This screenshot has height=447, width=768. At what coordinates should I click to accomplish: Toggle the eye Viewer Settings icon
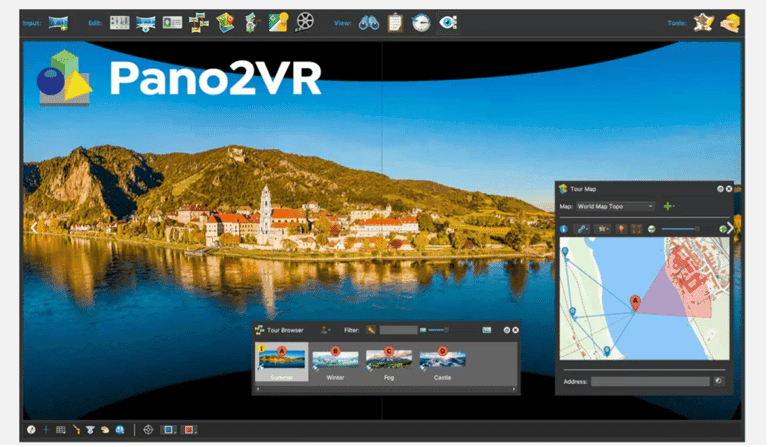pyautogui.click(x=448, y=23)
